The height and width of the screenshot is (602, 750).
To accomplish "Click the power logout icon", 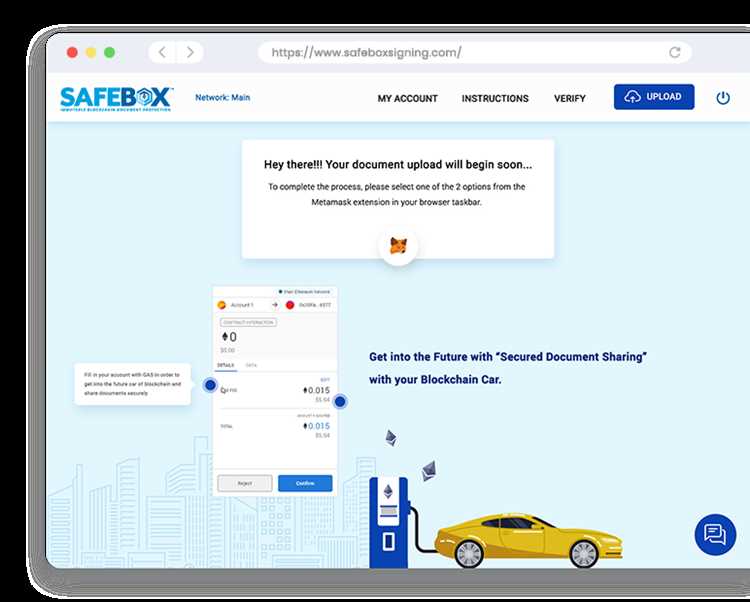I will [723, 98].
